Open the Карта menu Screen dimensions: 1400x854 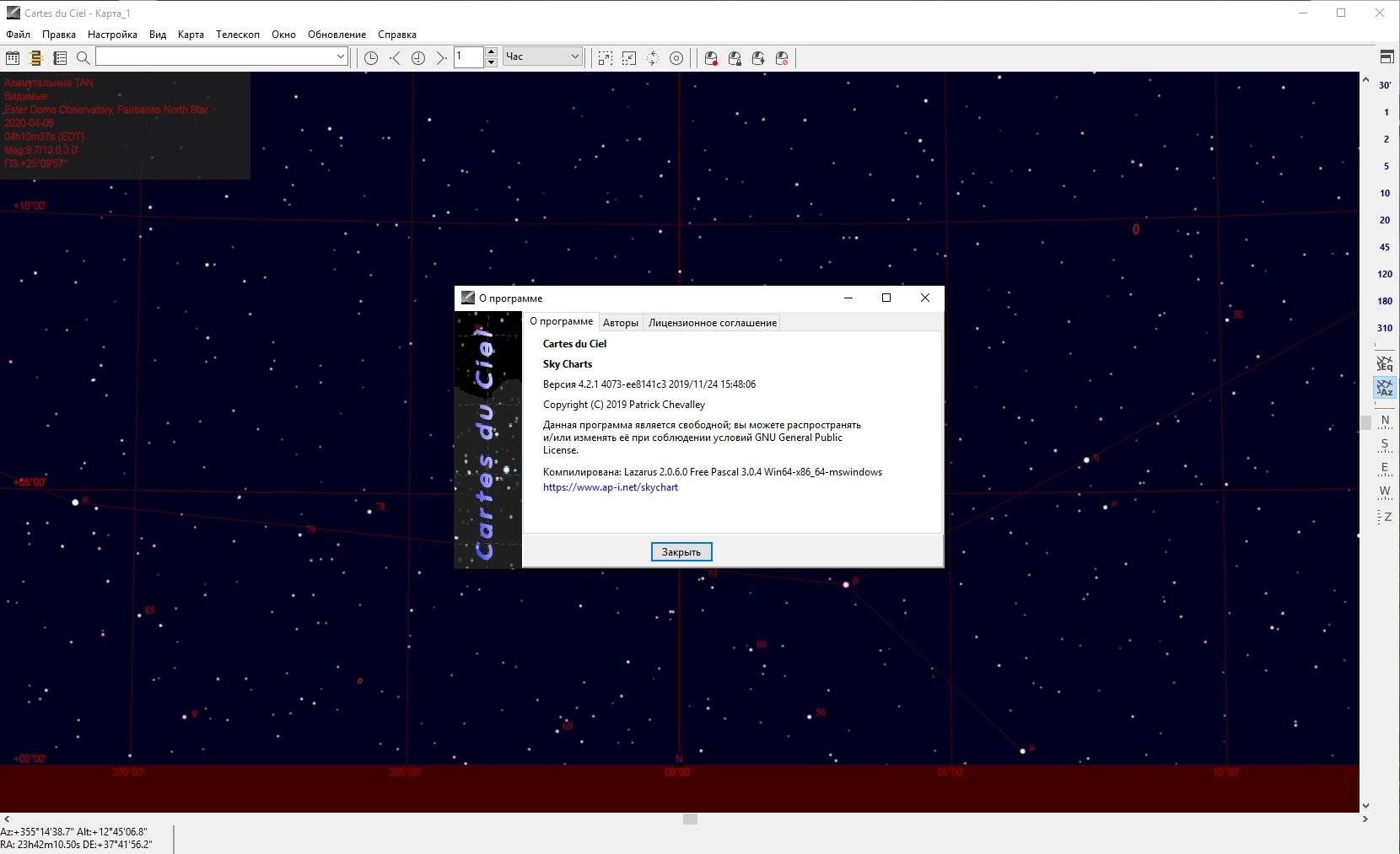(x=191, y=35)
